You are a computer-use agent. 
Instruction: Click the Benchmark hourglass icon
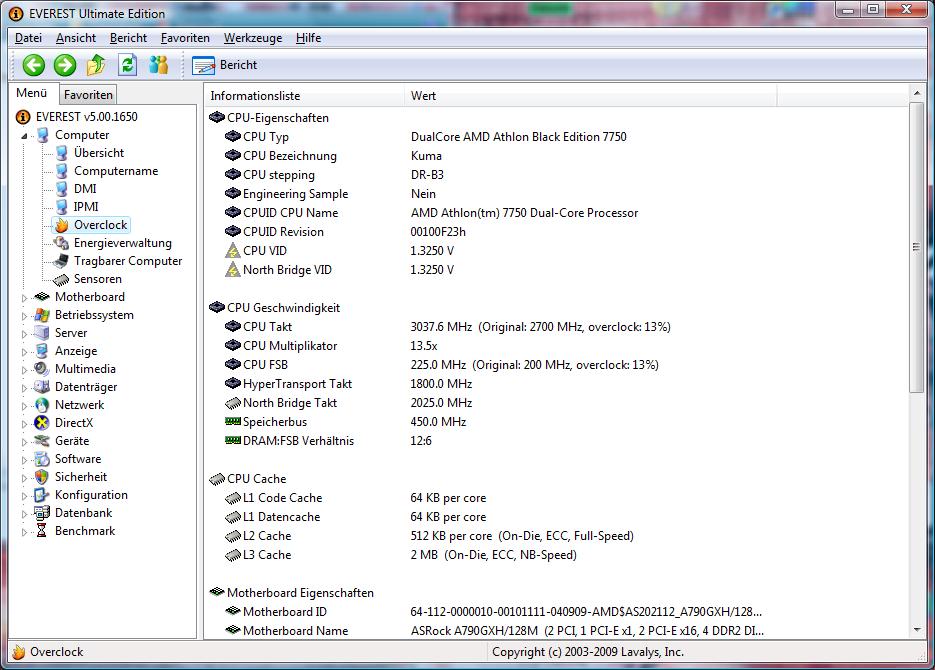[x=42, y=531]
